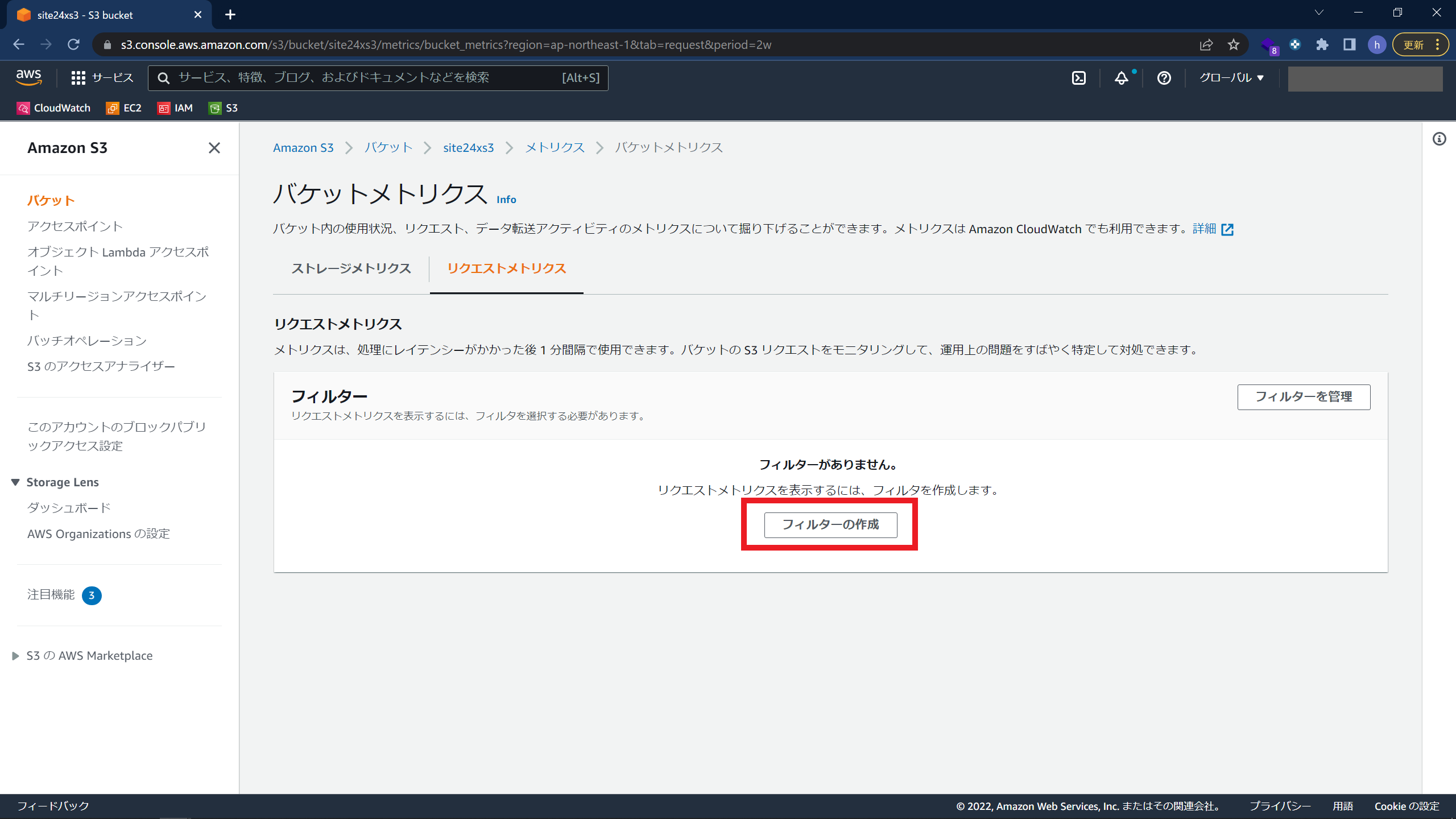Click the サービス menu label

click(x=113, y=78)
